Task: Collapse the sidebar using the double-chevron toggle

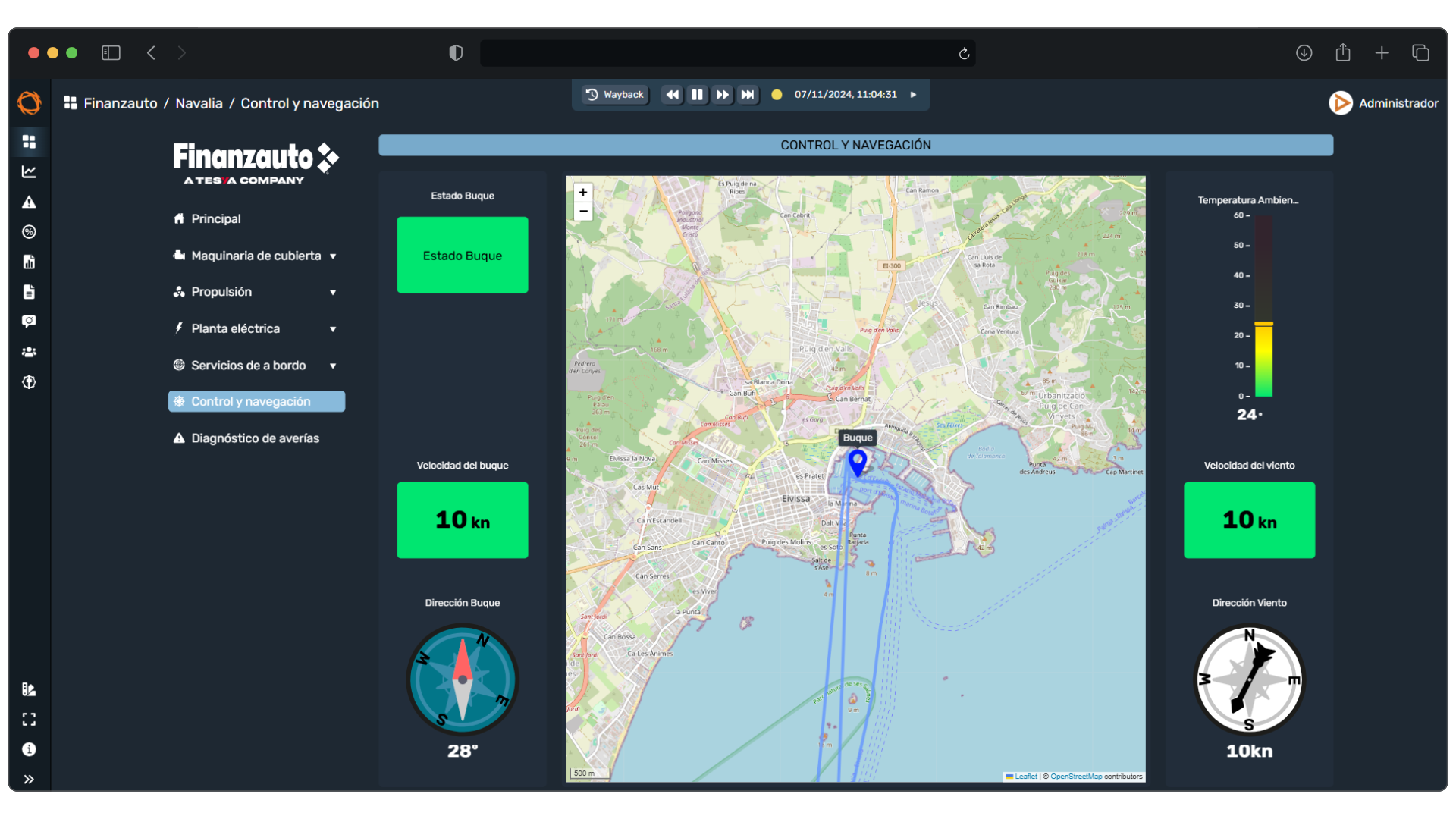Action: click(29, 779)
